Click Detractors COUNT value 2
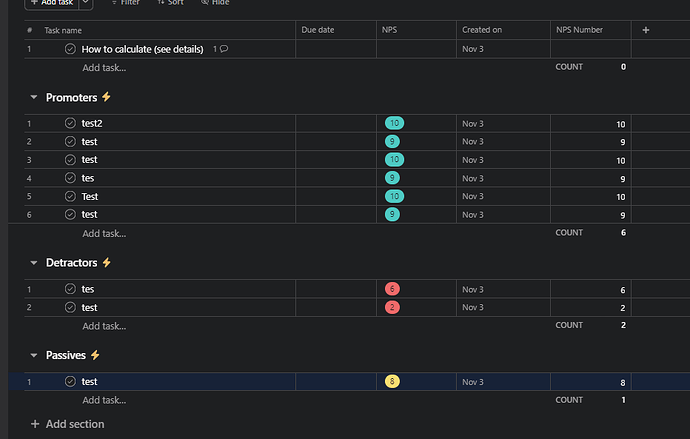Screen dimensions: 690x439 pos(623,325)
